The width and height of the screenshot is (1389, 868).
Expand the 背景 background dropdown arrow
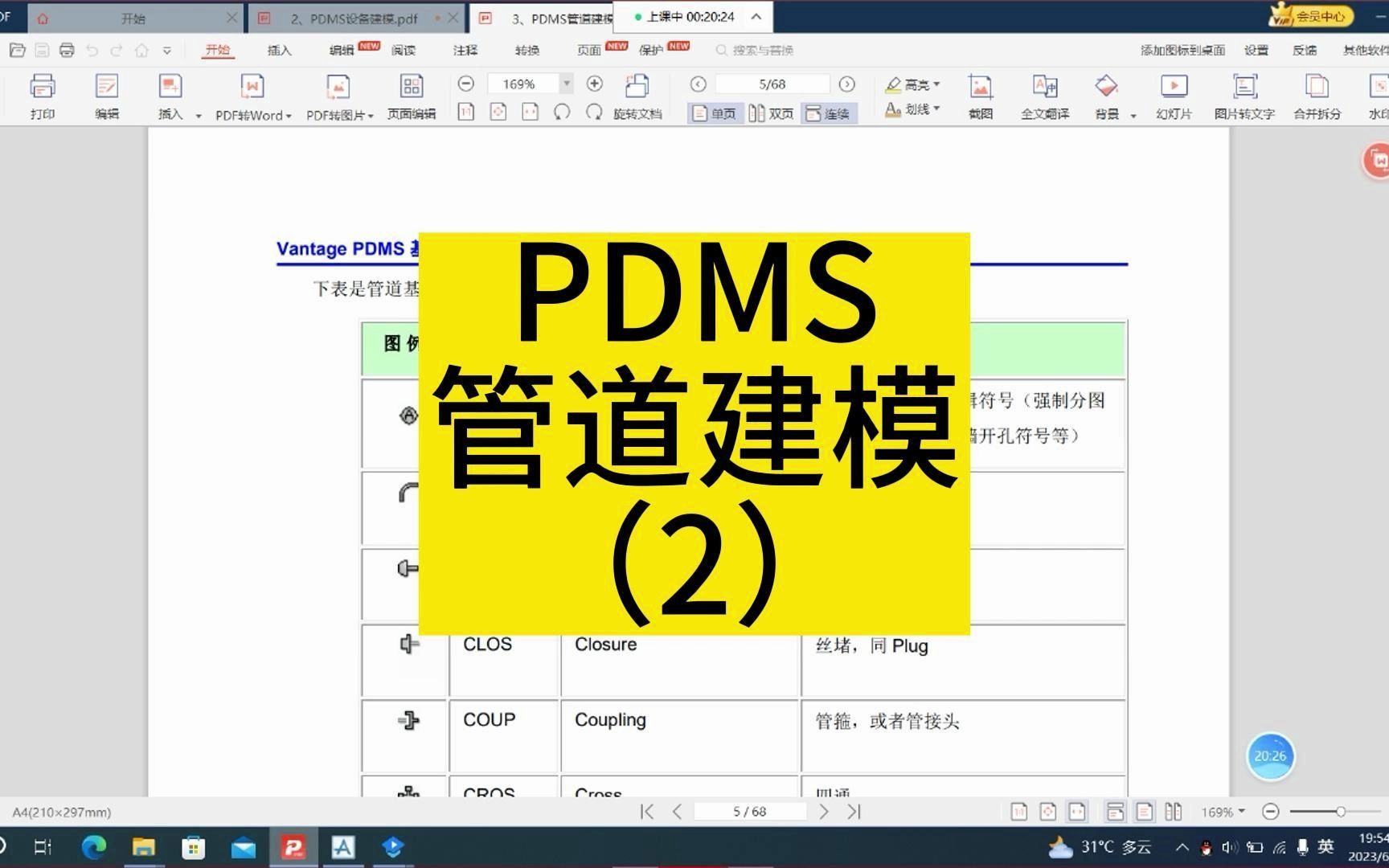point(1133,116)
